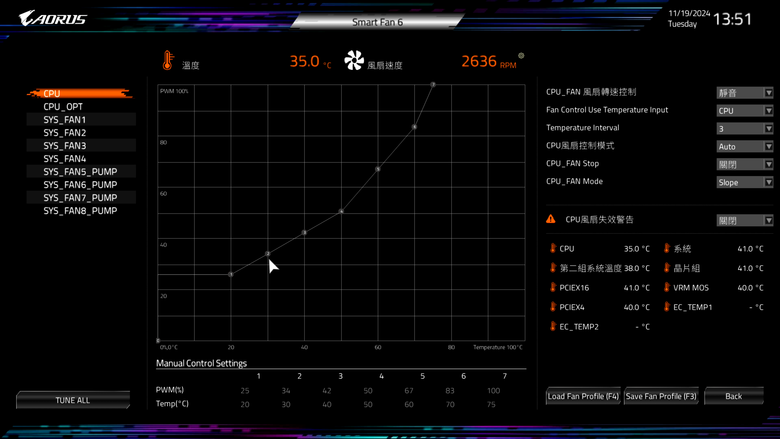780x439 pixels.
Task: Click fan curve point 1 at 20°C
Action: (231, 274)
